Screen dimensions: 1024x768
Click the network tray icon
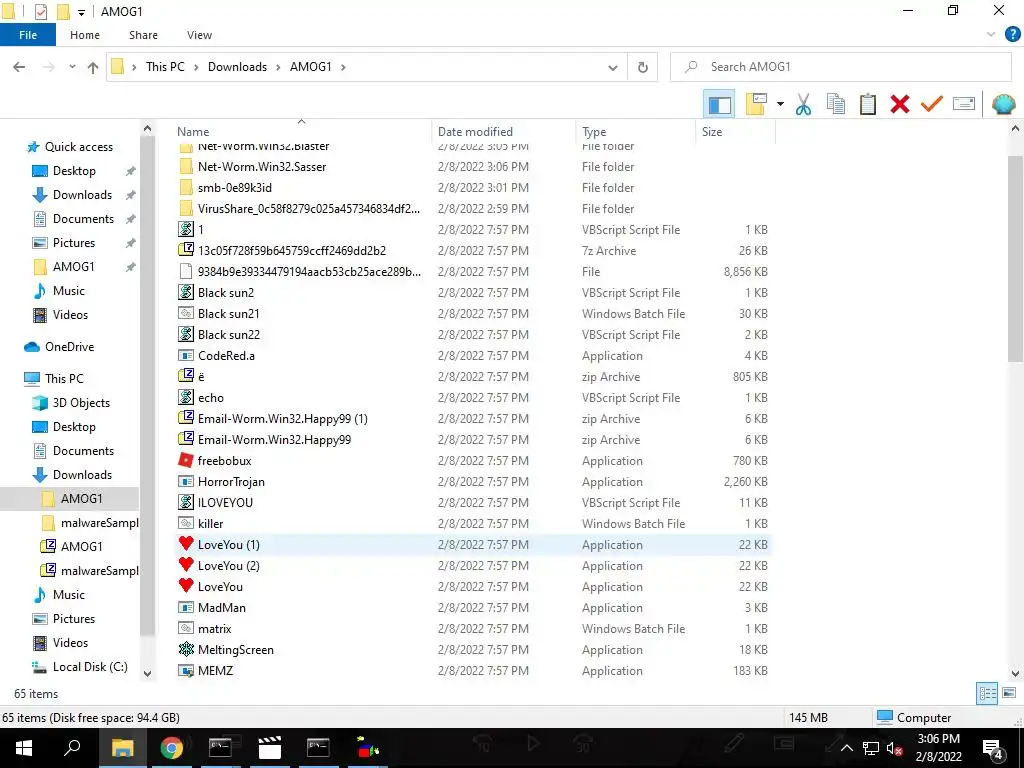[x=871, y=748]
